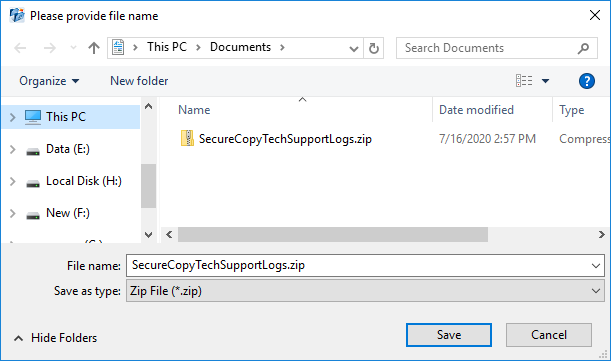Click file list horizontal scroll left arrow
Image resolution: width=611 pixels, height=361 pixels.
(x=169, y=235)
